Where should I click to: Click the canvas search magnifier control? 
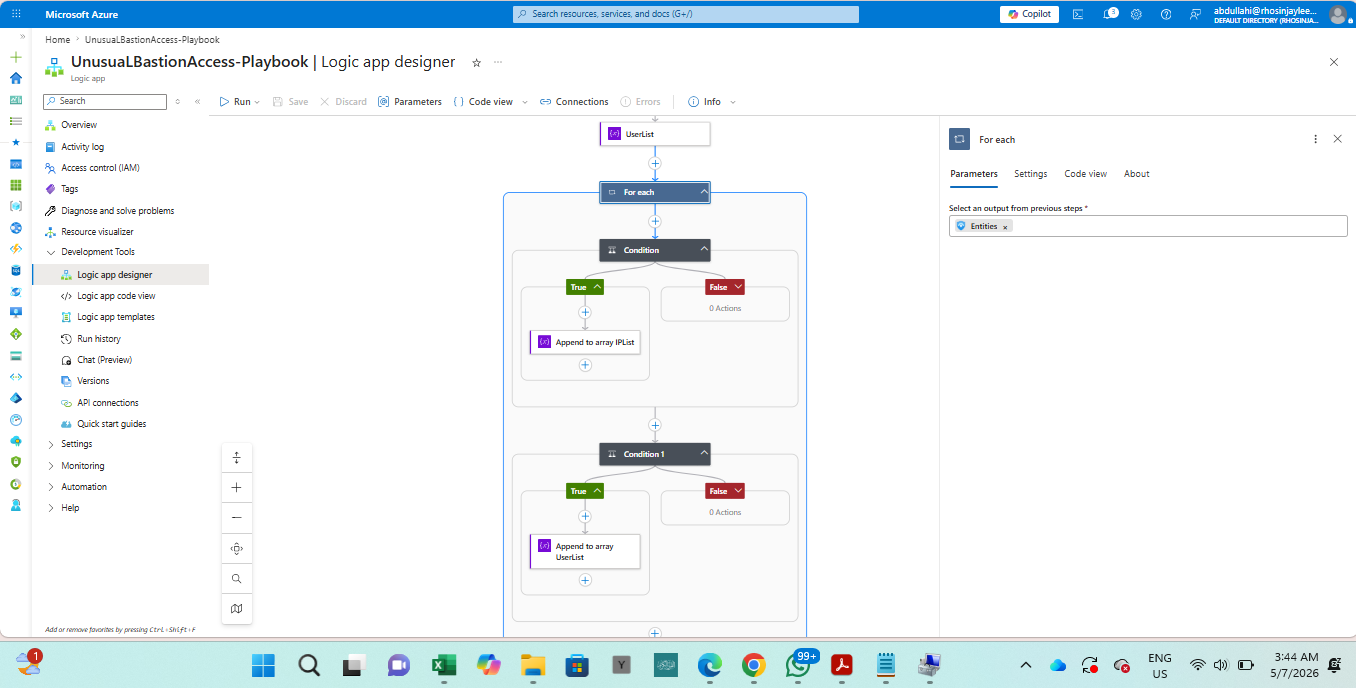click(x=236, y=578)
